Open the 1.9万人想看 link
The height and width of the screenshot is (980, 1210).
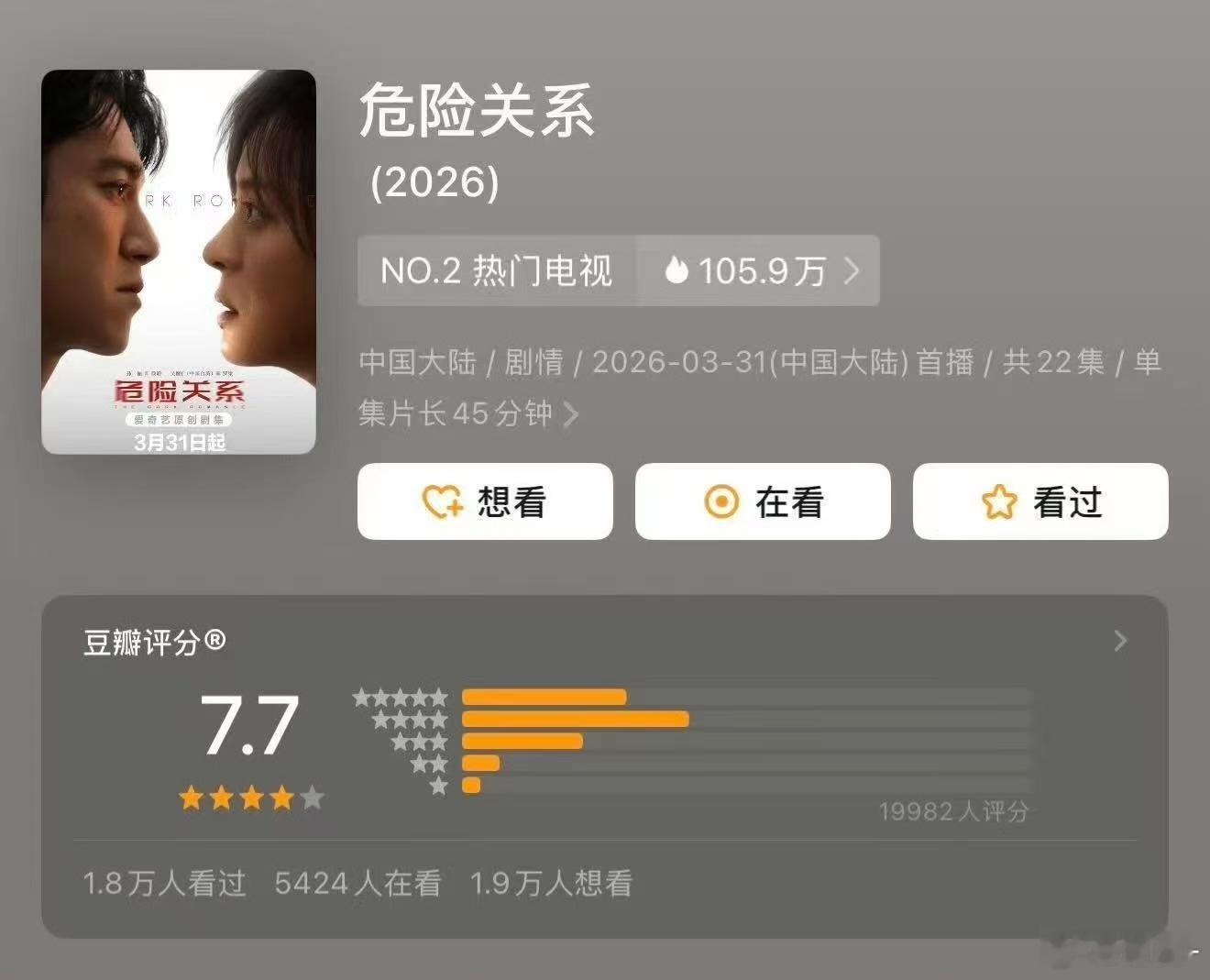point(554,883)
